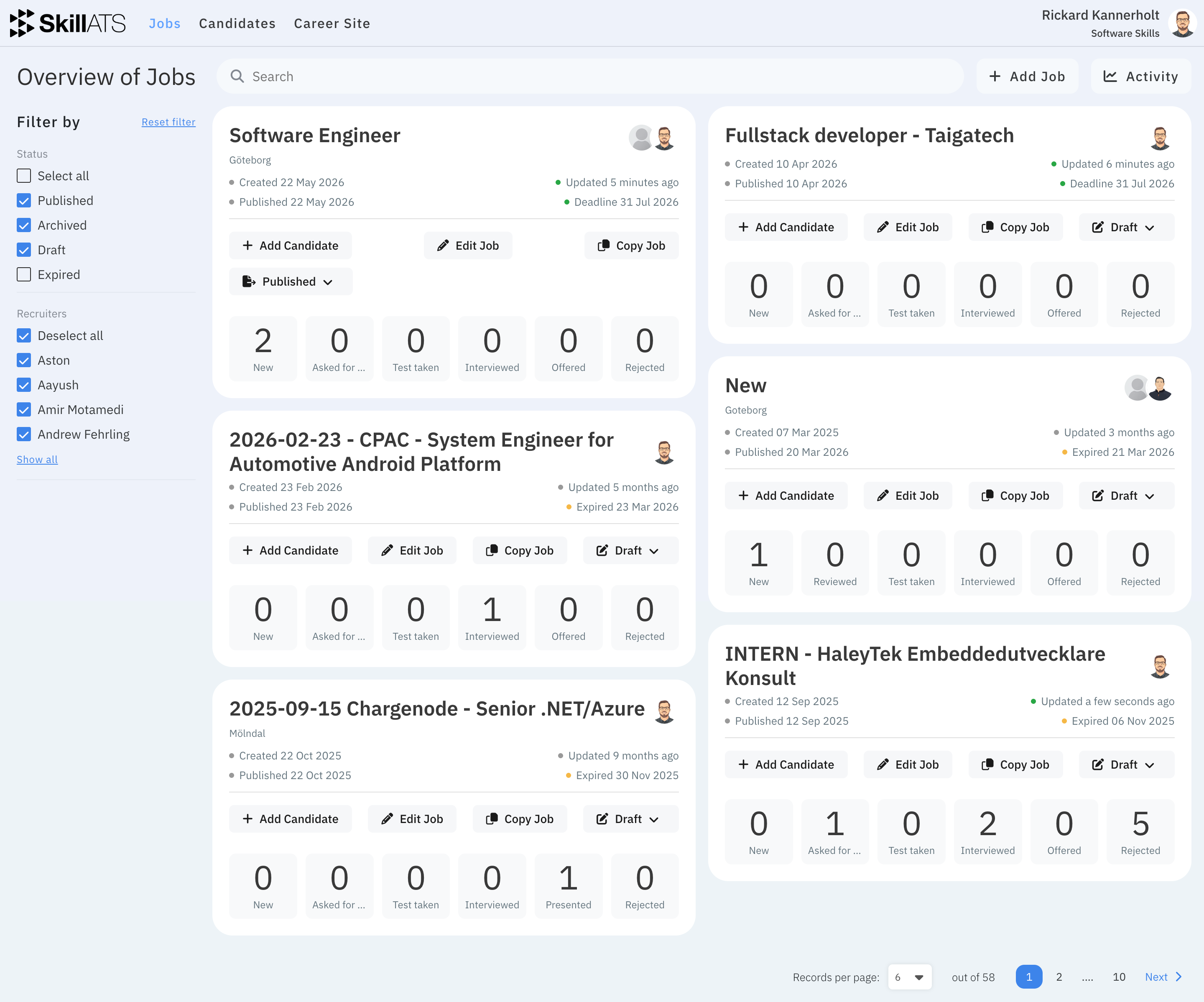The width and height of the screenshot is (1204, 1002).
Task: Open Fullstack developer - Taigatech job title
Action: pos(870,135)
